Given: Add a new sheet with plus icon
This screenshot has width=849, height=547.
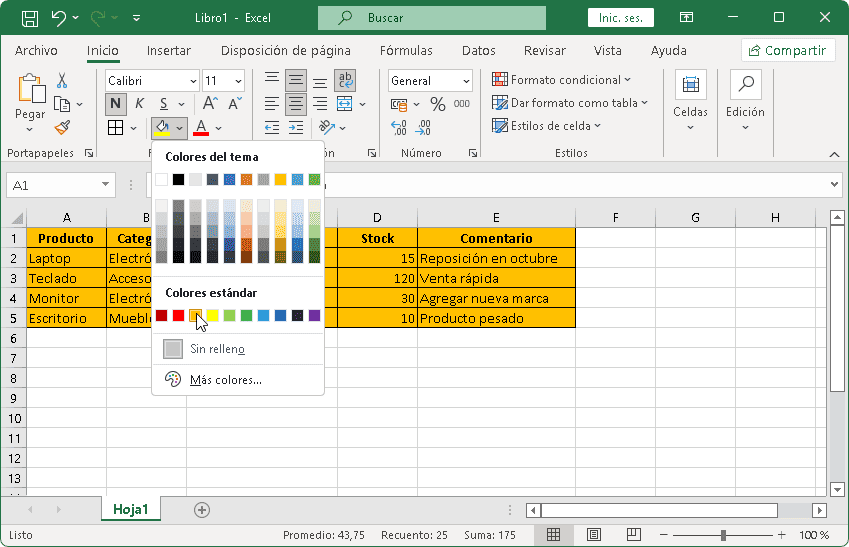Looking at the screenshot, I should tap(202, 510).
